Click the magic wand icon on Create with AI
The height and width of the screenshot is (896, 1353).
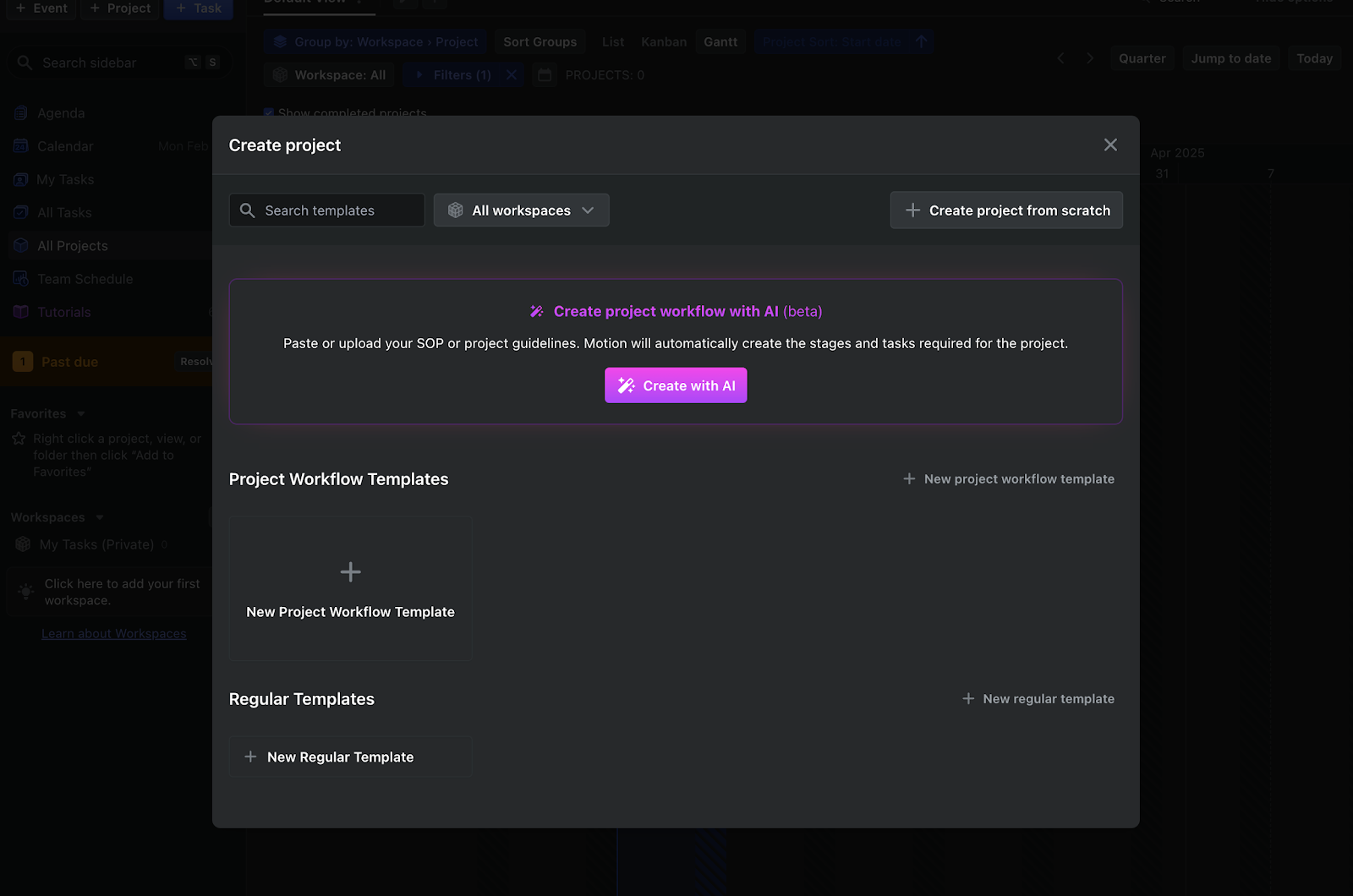[x=626, y=385]
